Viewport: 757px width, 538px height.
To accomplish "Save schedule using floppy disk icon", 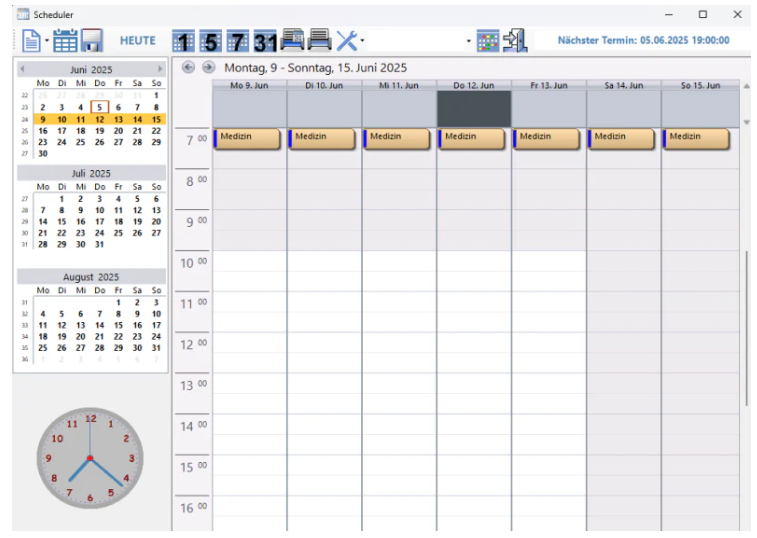I will click(92, 41).
